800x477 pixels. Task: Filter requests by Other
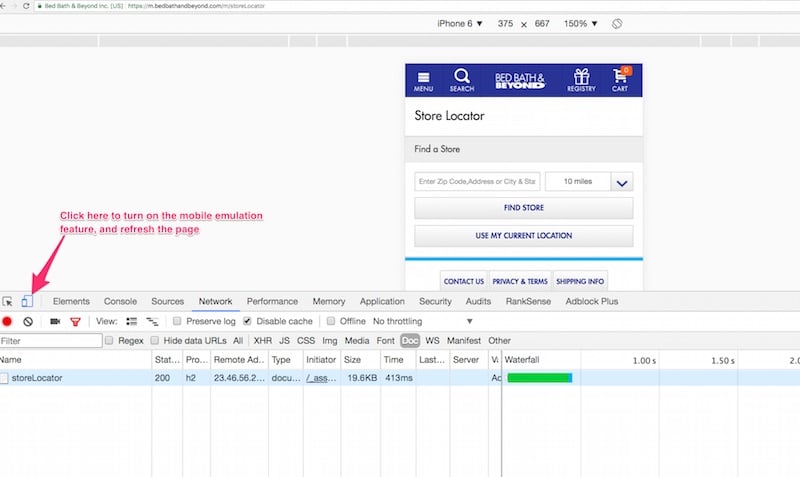point(499,341)
